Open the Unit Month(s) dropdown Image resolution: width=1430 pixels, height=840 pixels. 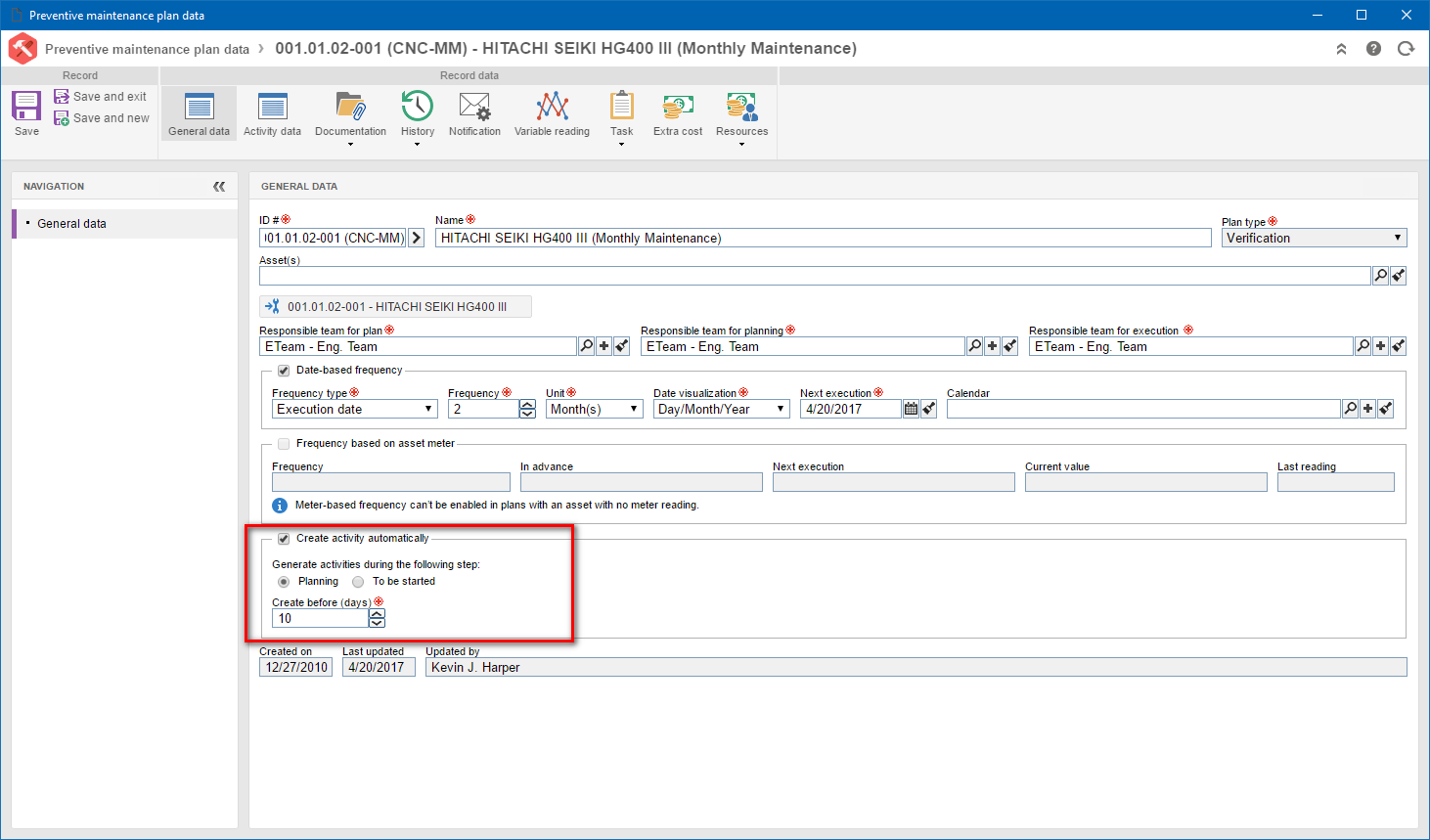pyautogui.click(x=594, y=410)
